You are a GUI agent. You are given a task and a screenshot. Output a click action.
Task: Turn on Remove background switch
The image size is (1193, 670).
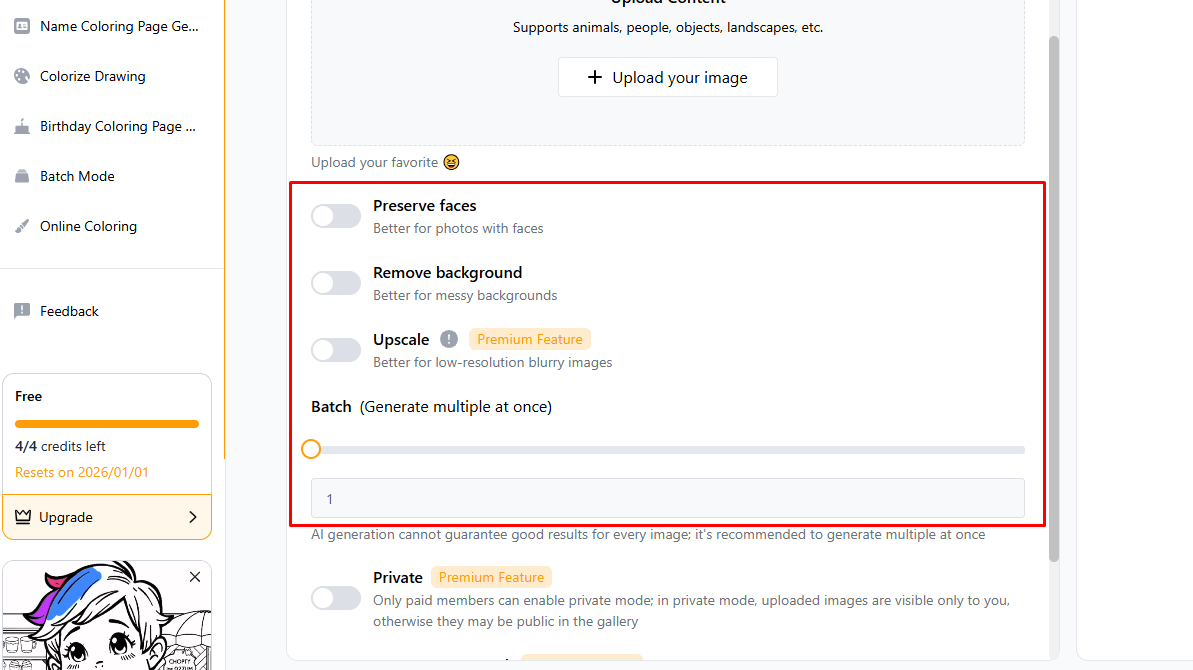pyautogui.click(x=336, y=283)
